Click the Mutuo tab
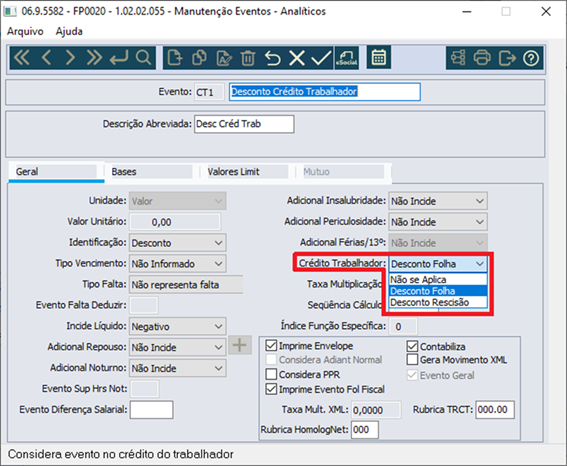567x466 pixels. pyautogui.click(x=343, y=171)
